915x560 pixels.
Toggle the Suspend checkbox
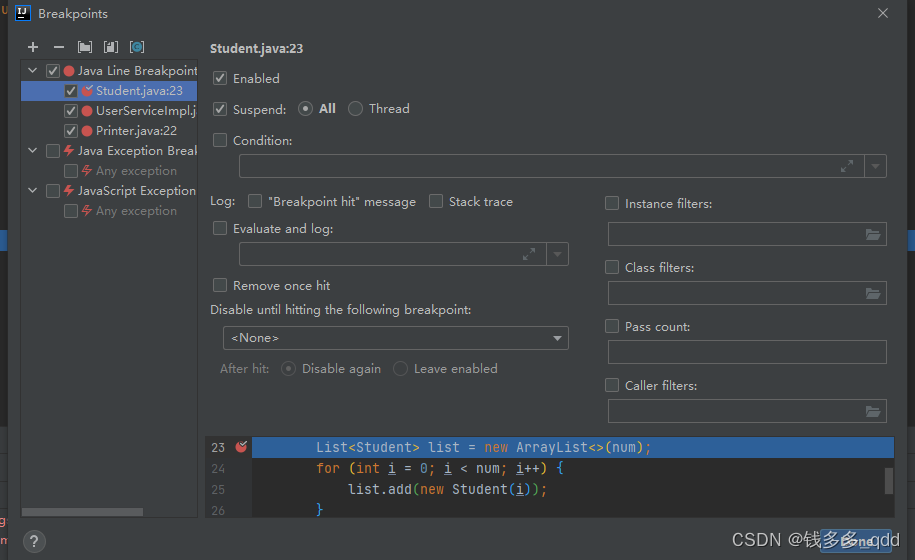[220, 109]
